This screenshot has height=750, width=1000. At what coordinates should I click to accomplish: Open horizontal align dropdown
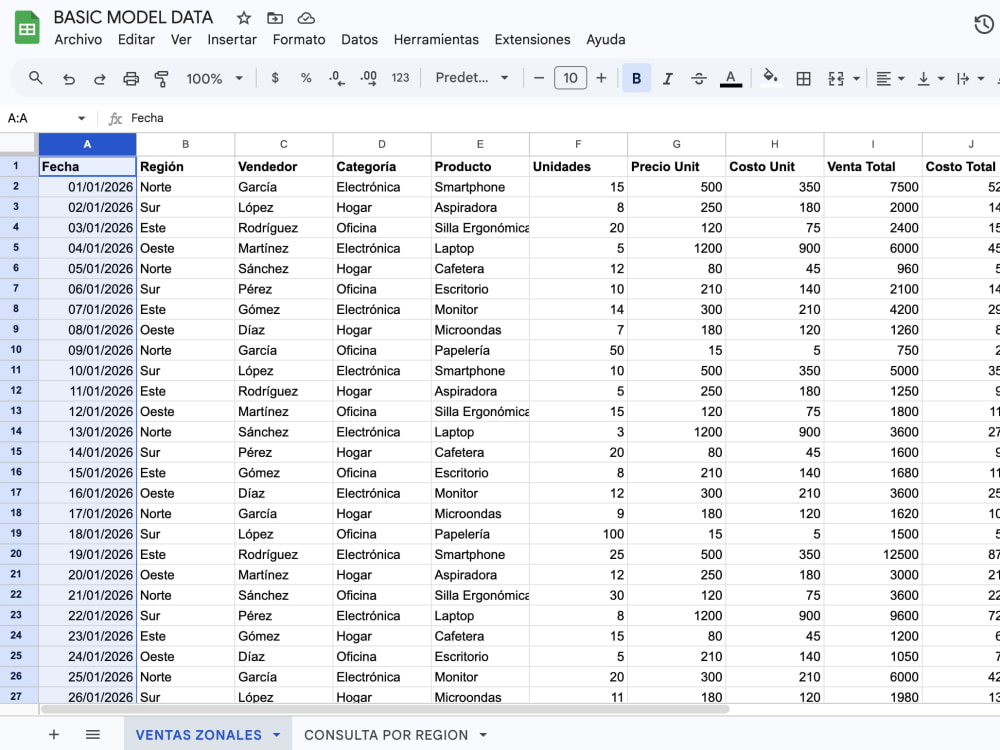pyautogui.click(x=890, y=78)
